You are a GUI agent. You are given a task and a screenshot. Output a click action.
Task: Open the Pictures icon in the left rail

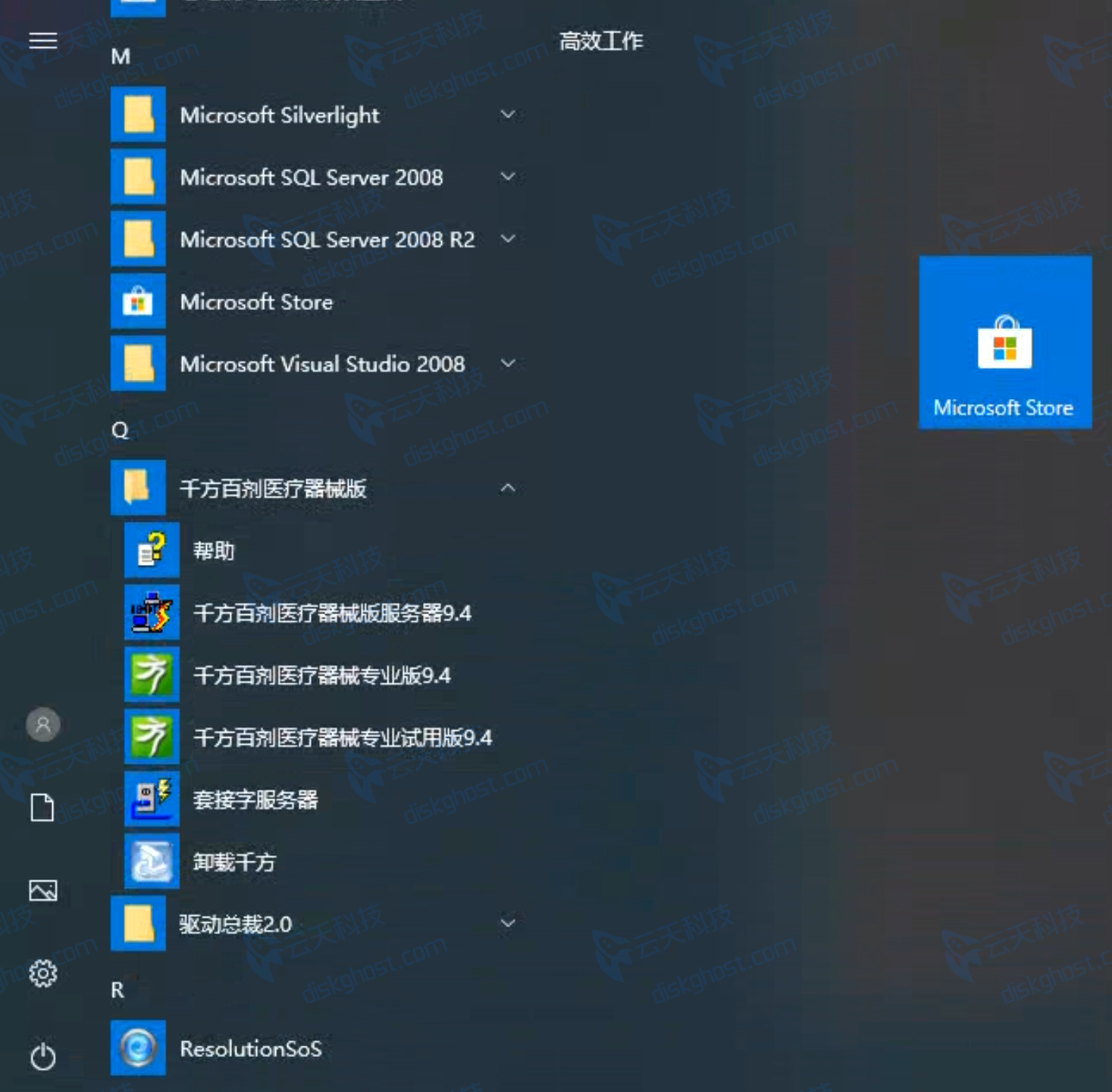click(43, 890)
